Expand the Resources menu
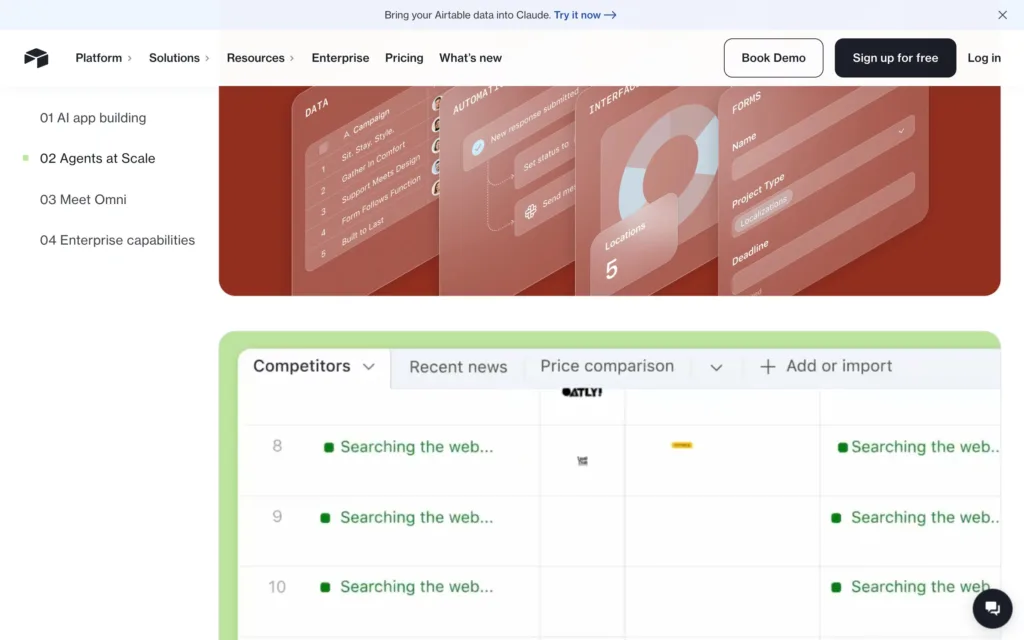The image size is (1024, 640). tap(261, 58)
